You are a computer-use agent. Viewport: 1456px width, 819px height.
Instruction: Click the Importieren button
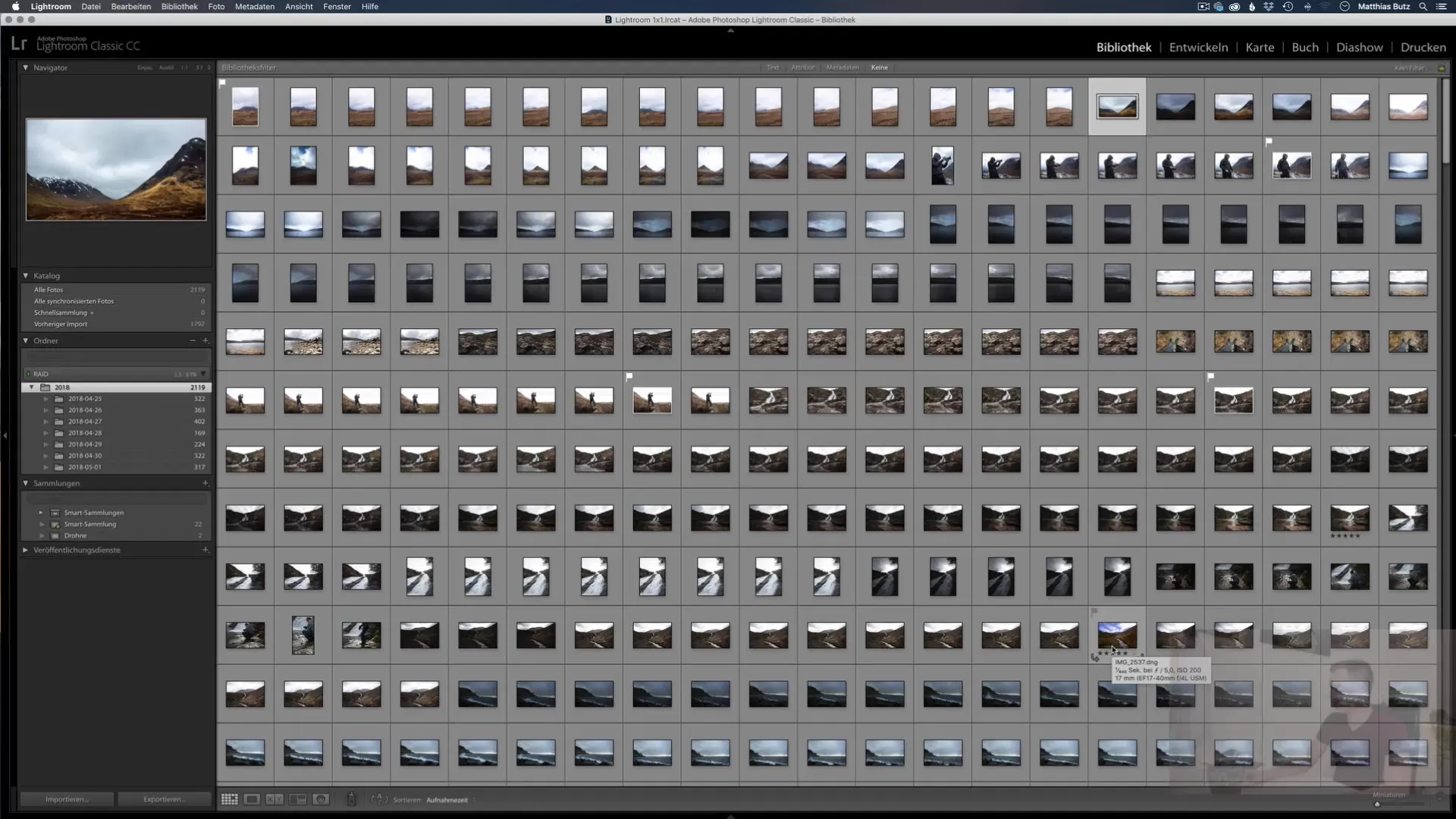coord(67,799)
